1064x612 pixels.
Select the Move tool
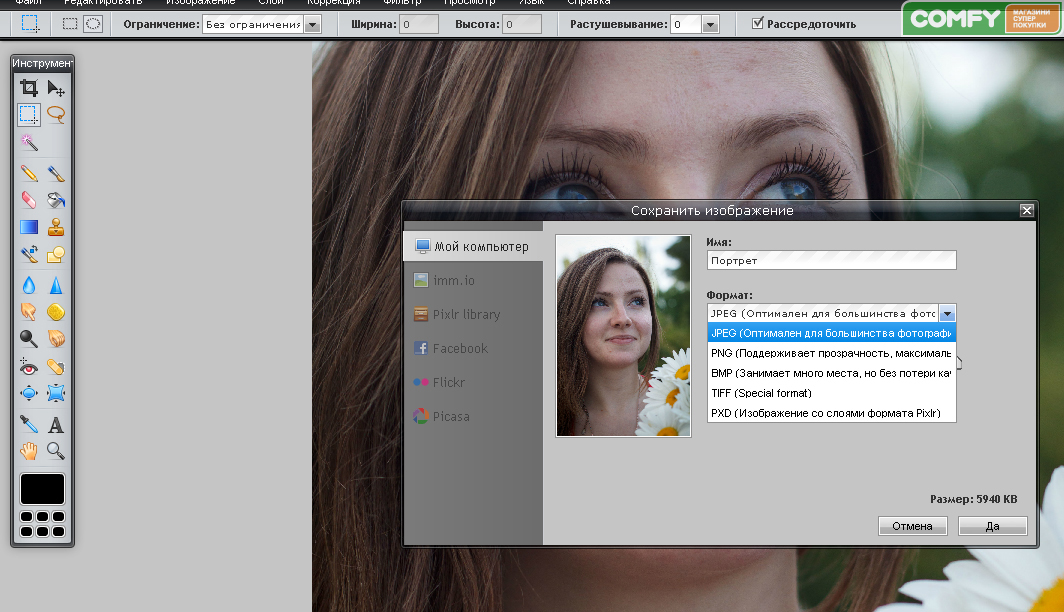coord(56,88)
